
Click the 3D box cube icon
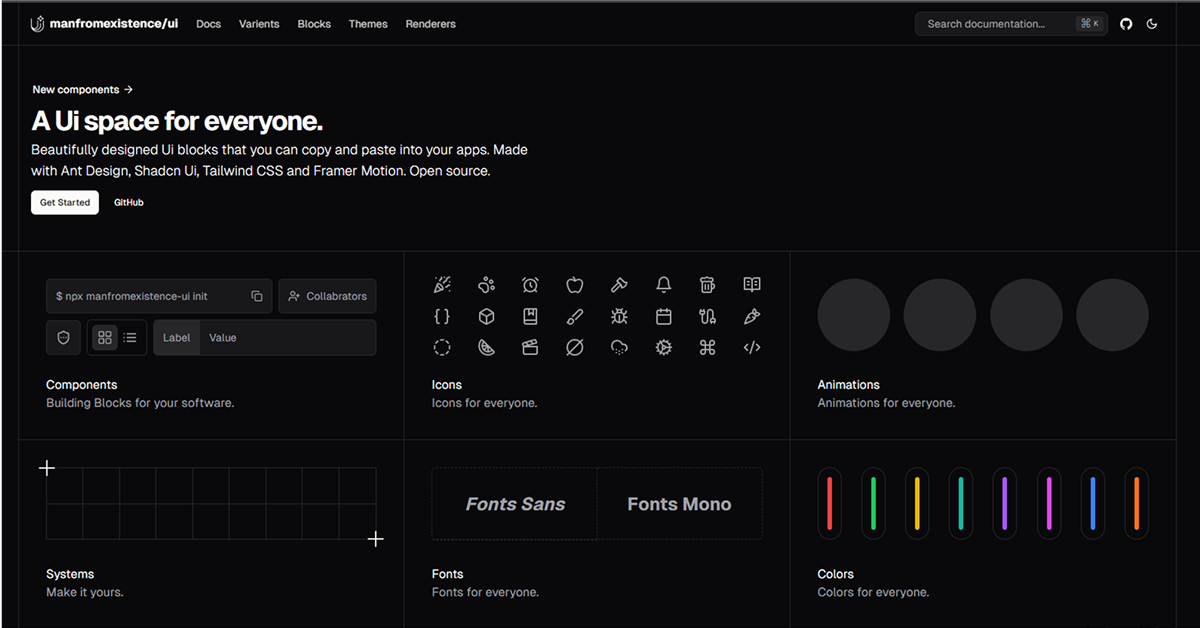point(486,316)
